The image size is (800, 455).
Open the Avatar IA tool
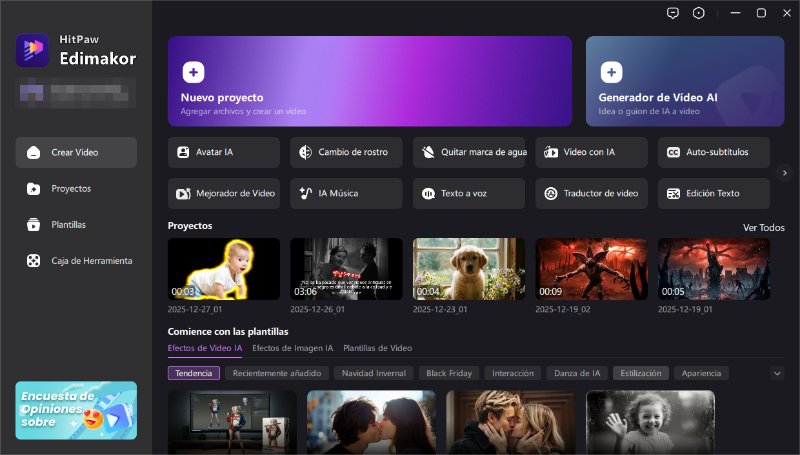click(224, 152)
